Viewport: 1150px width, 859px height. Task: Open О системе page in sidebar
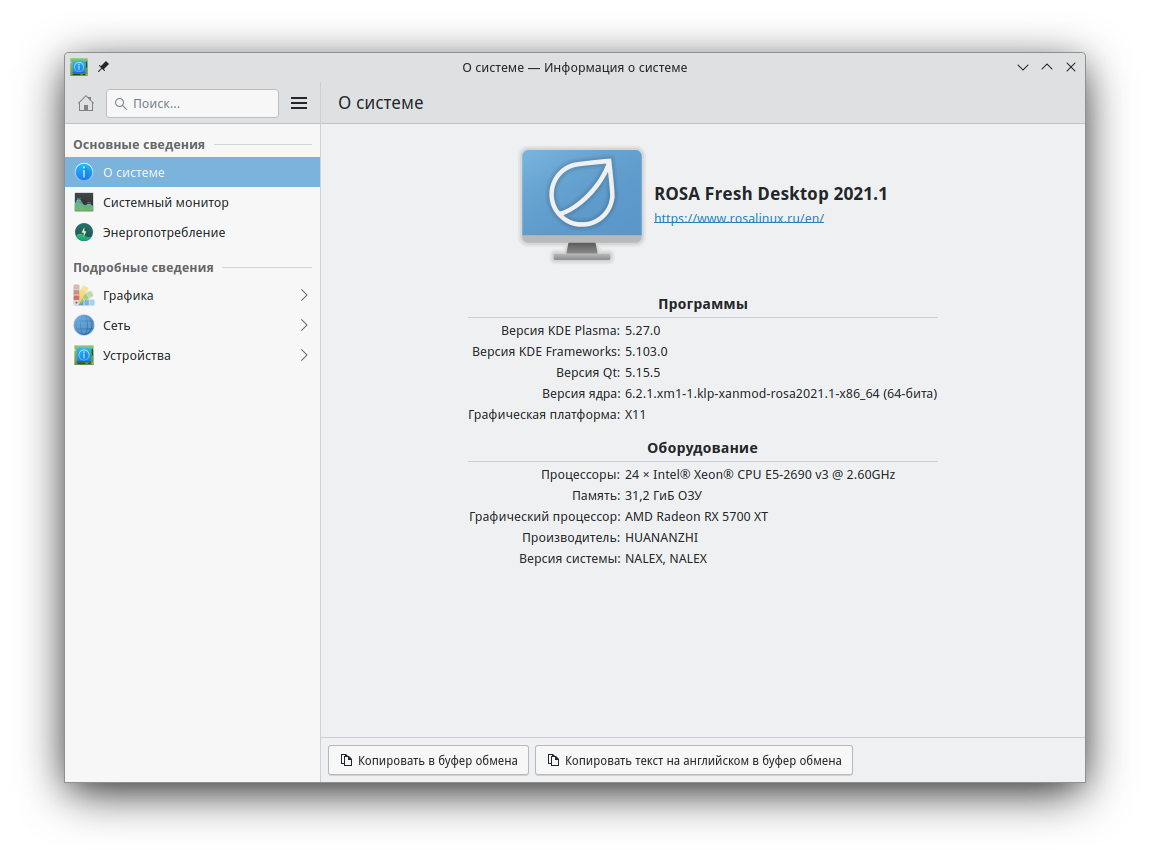tap(192, 172)
